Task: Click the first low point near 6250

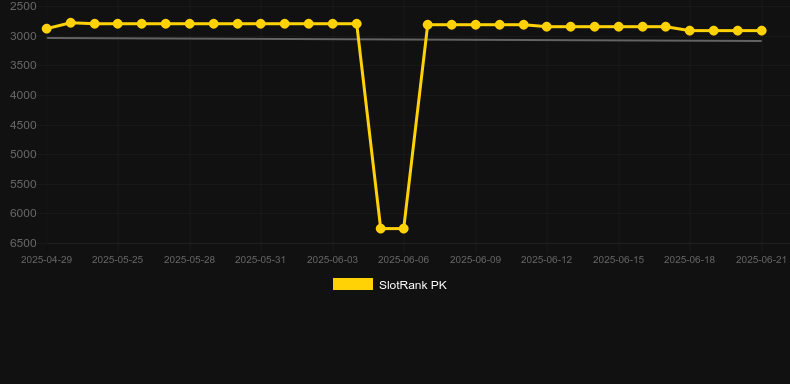Action: click(x=380, y=228)
